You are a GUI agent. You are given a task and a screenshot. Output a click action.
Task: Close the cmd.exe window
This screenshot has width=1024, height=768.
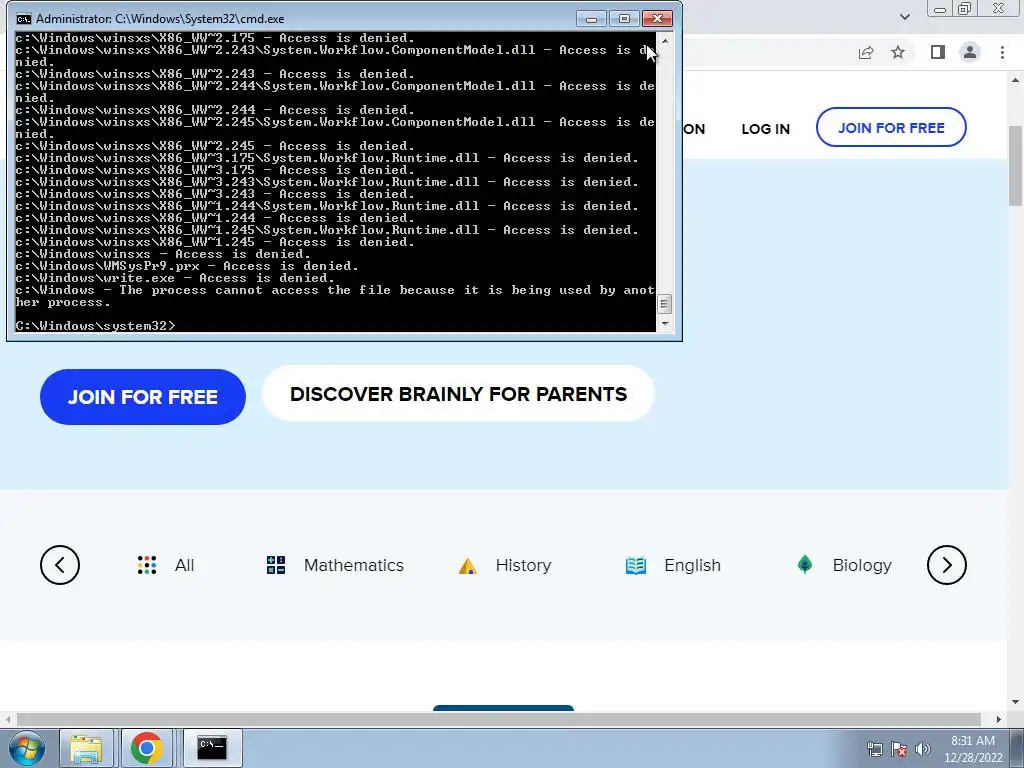(x=658, y=18)
